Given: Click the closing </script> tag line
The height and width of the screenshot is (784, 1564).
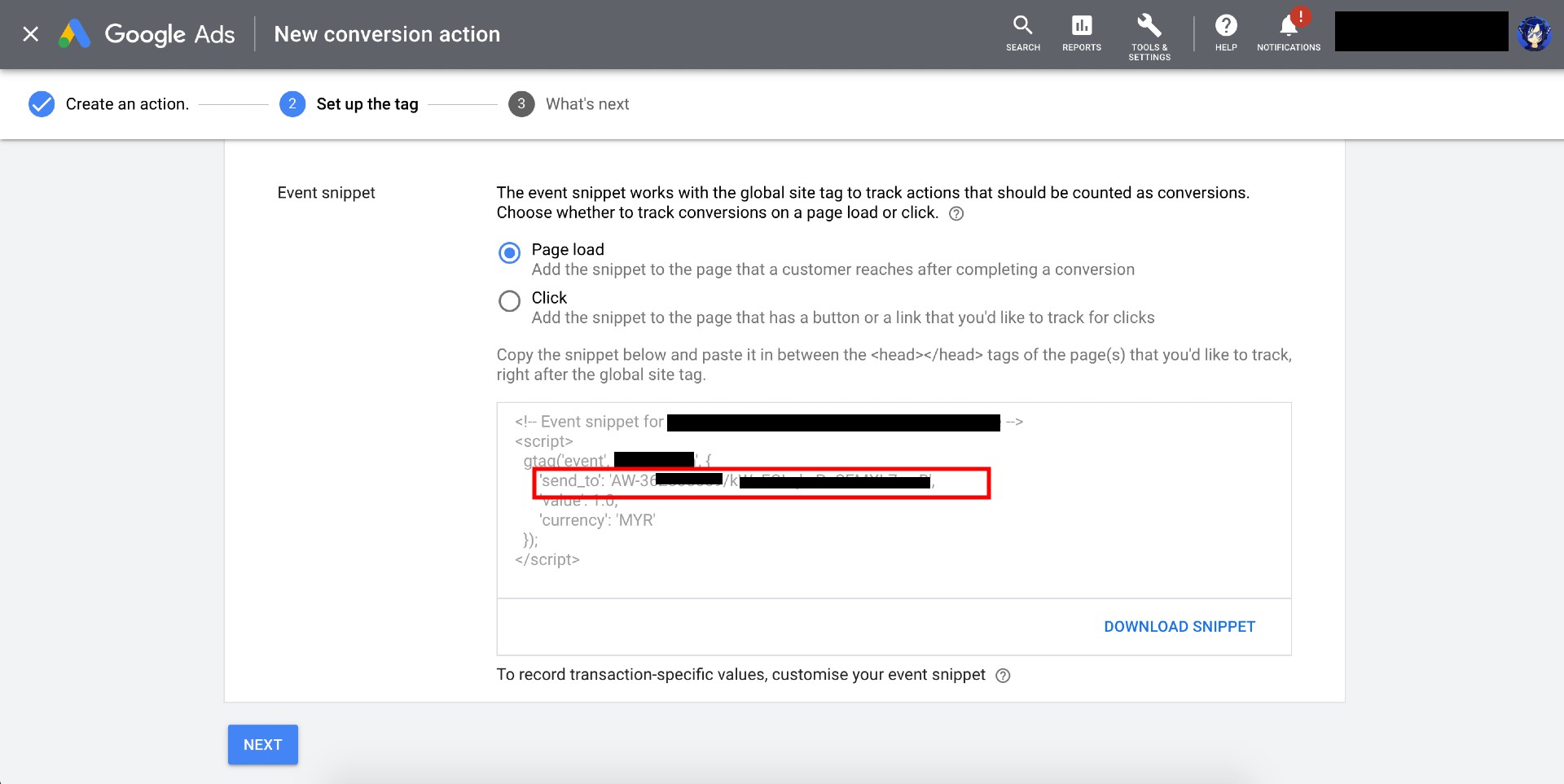Looking at the screenshot, I should click(547, 560).
